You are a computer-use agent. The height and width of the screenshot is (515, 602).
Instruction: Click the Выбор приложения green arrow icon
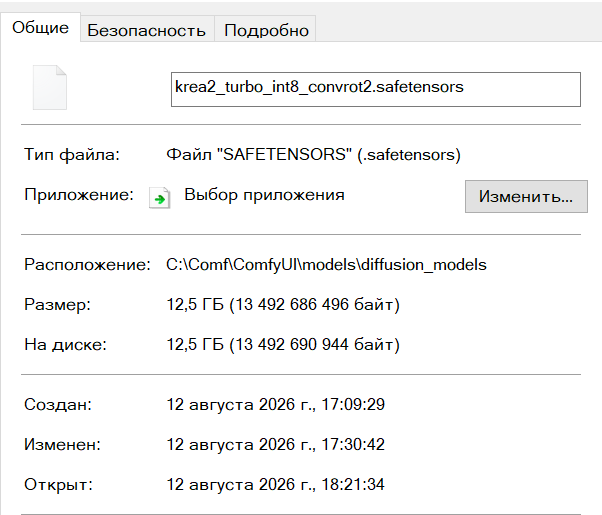pyautogui.click(x=159, y=198)
